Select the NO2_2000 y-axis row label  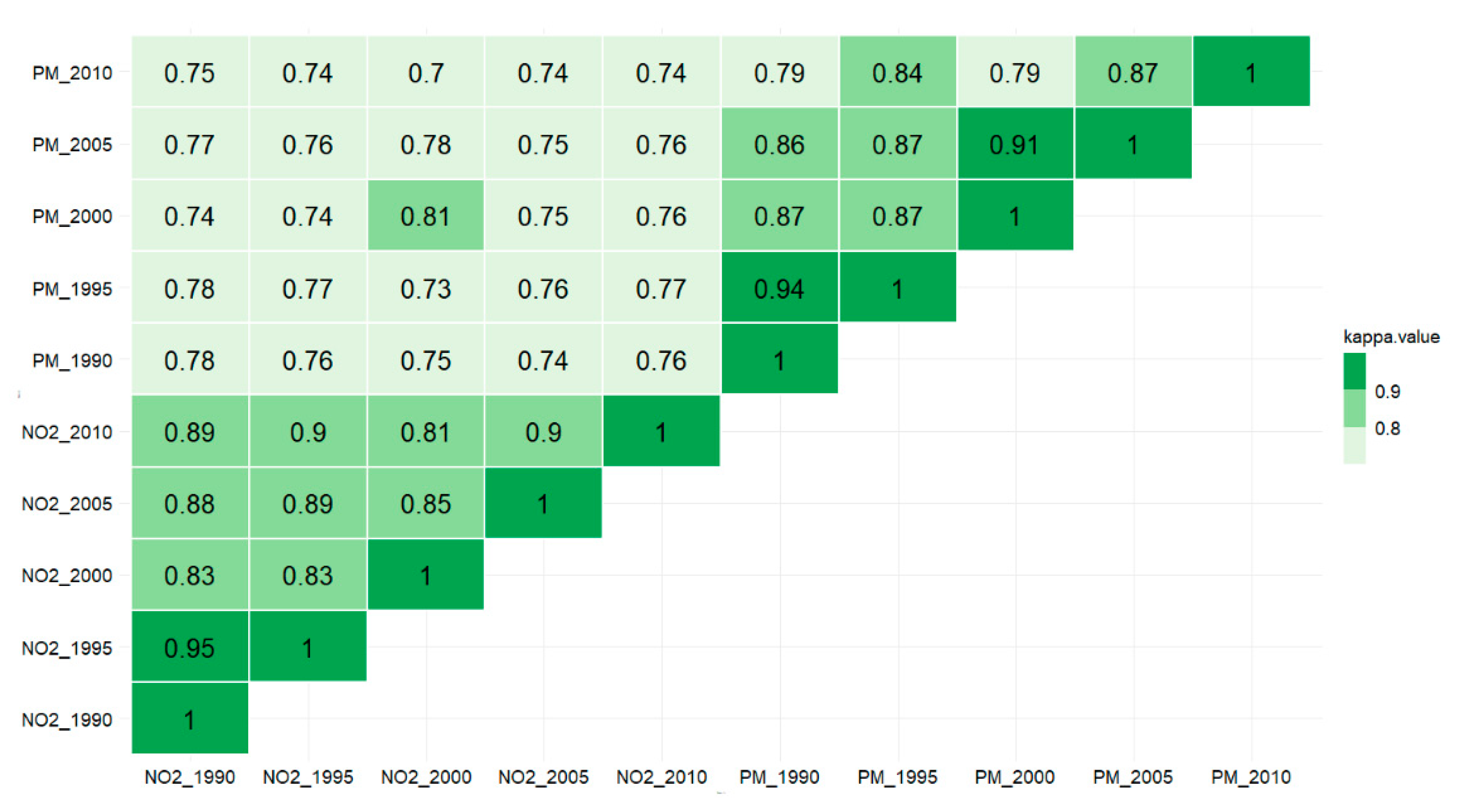(x=67, y=575)
